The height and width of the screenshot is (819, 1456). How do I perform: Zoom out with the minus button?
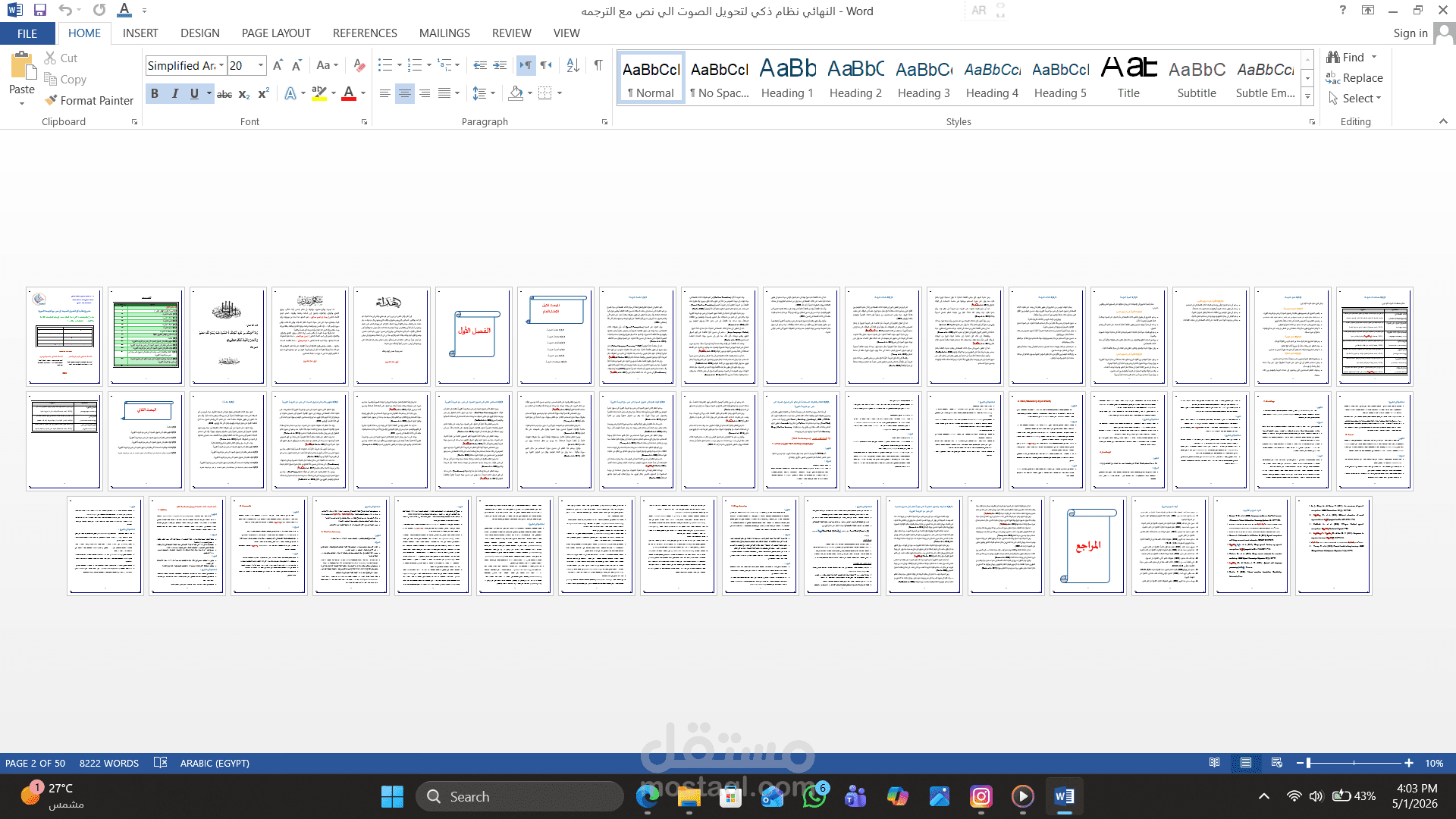click(1300, 763)
